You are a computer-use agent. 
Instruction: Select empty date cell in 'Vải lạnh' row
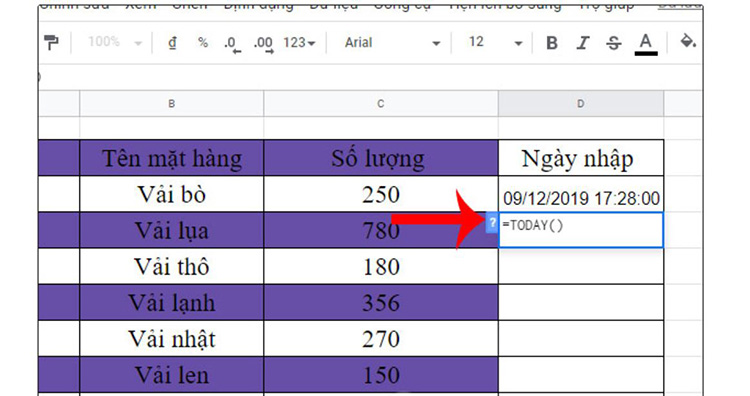[x=581, y=302]
